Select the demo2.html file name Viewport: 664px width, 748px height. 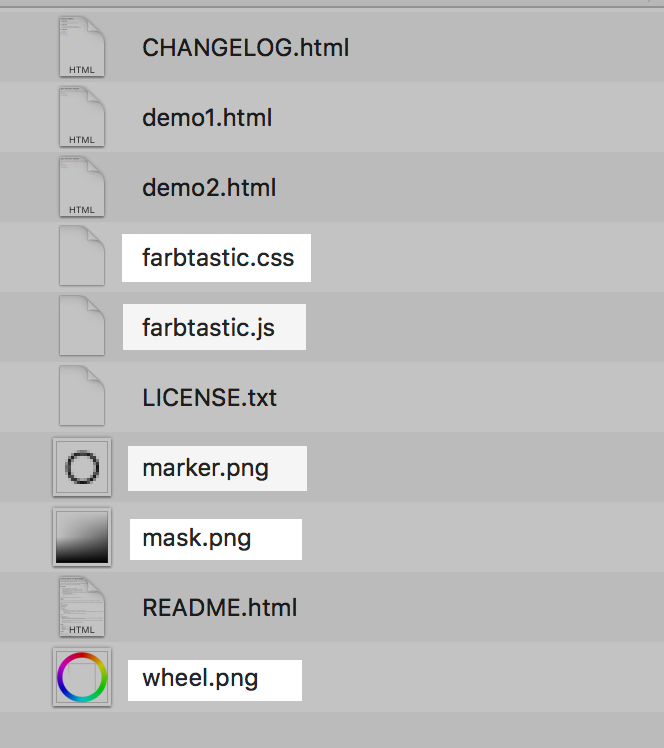point(209,188)
